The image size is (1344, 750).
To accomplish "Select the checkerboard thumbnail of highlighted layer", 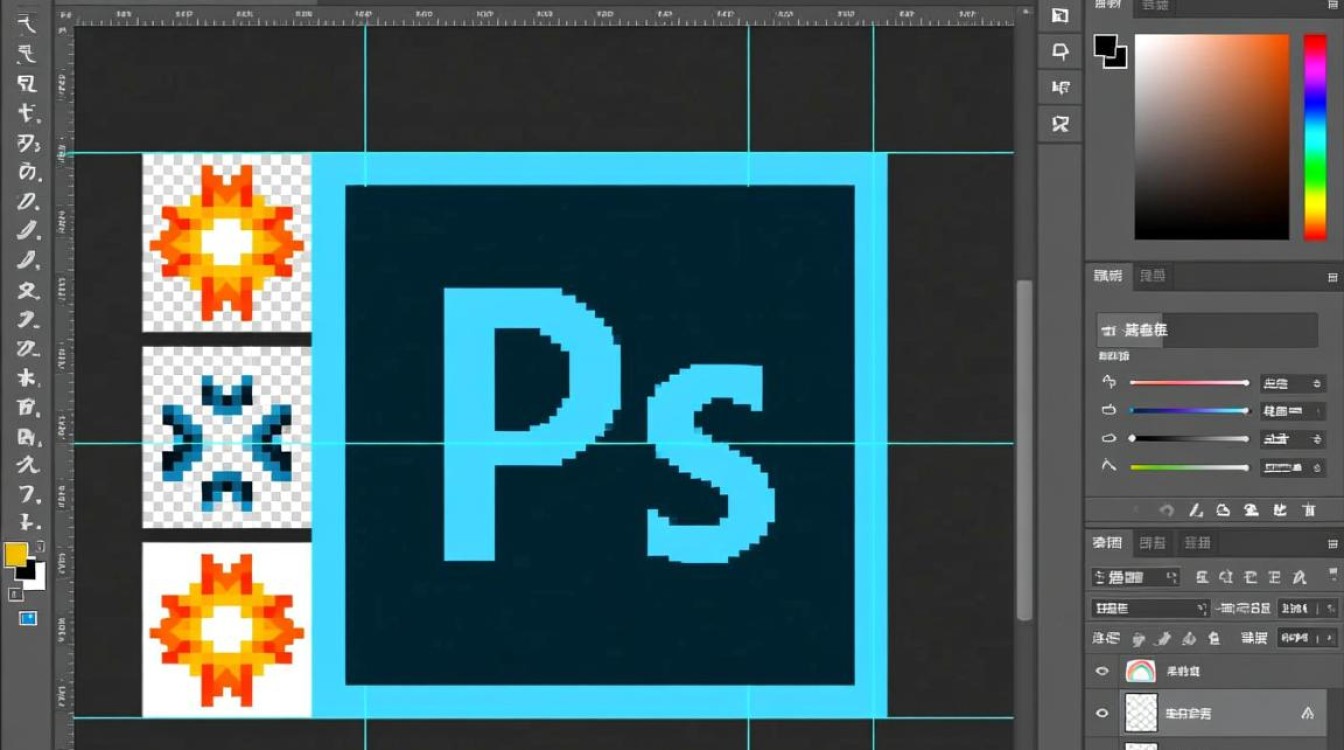I will point(1141,713).
